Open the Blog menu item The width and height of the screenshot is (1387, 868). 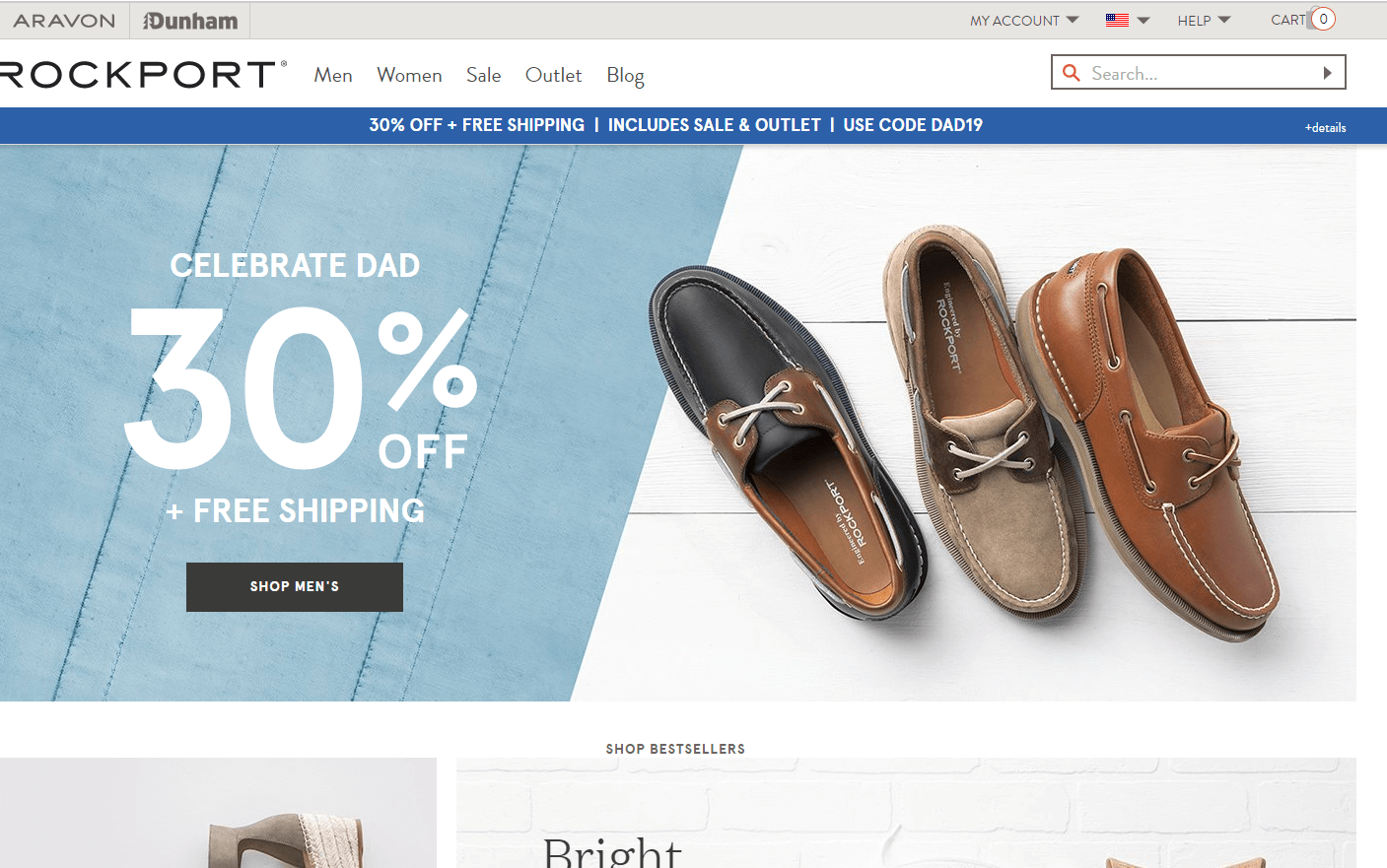tap(625, 76)
